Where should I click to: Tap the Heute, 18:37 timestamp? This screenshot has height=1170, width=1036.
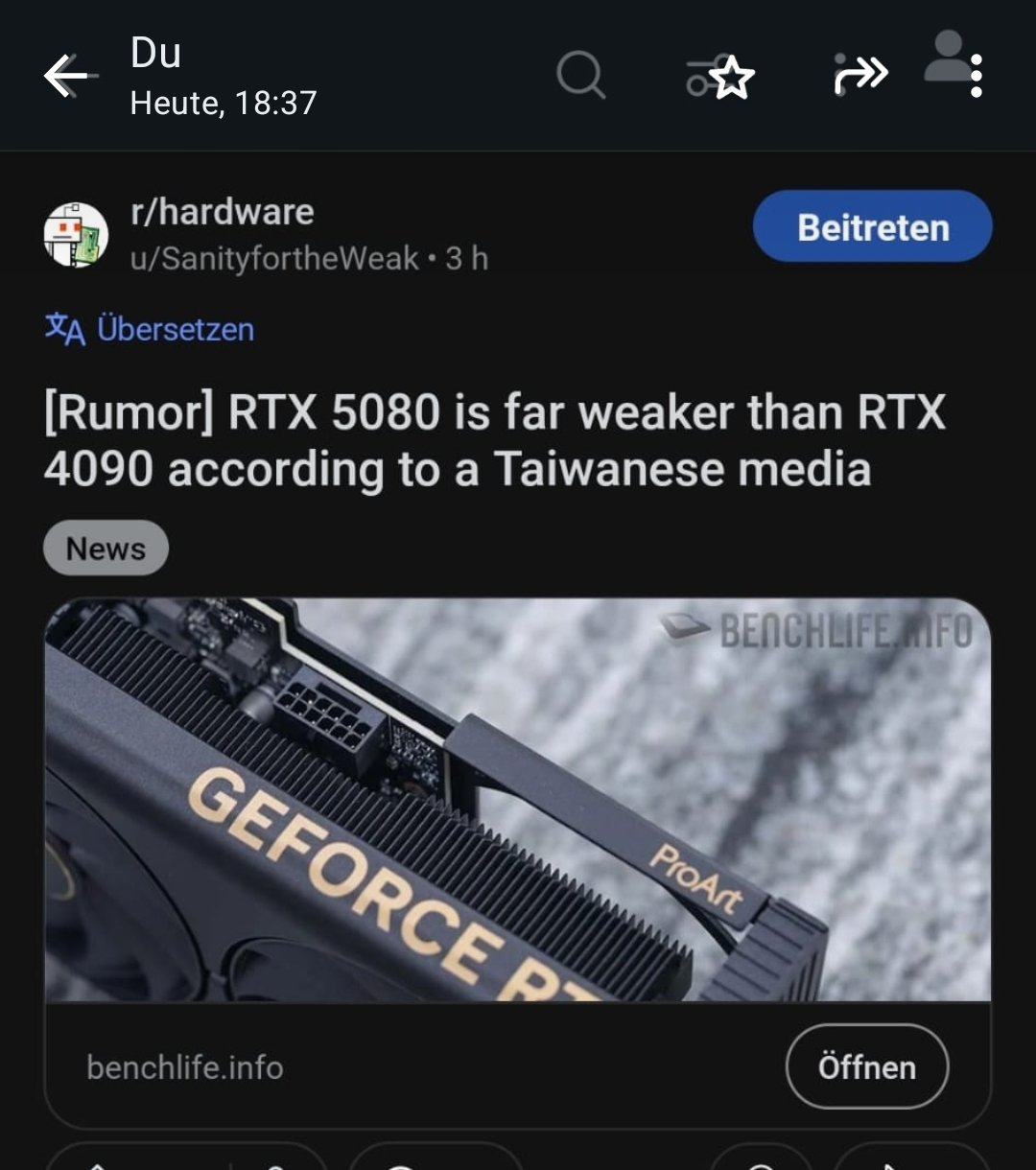[224, 103]
